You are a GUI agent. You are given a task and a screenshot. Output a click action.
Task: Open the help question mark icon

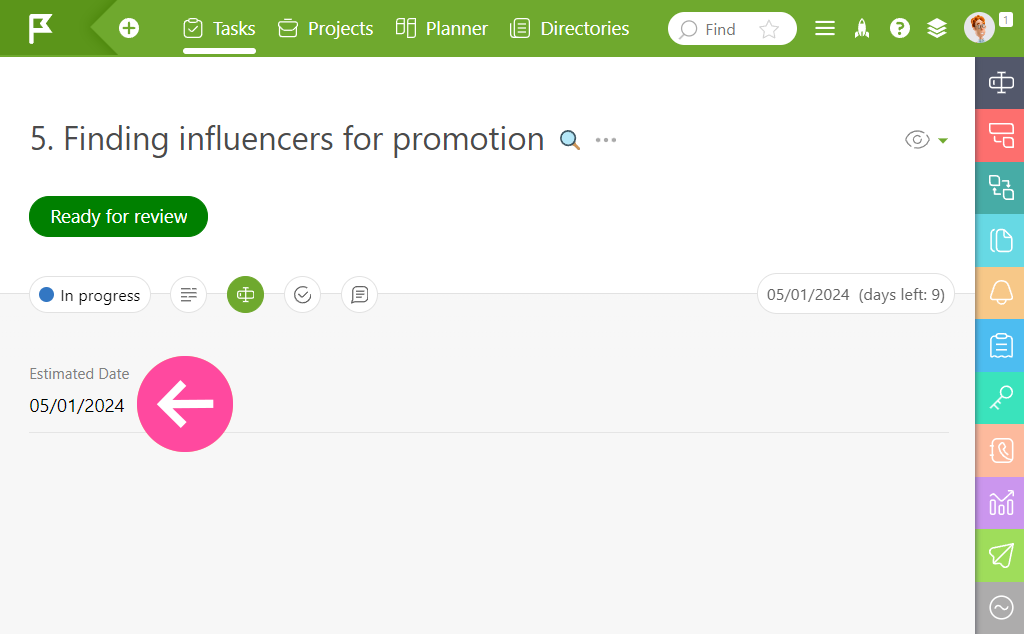click(899, 28)
